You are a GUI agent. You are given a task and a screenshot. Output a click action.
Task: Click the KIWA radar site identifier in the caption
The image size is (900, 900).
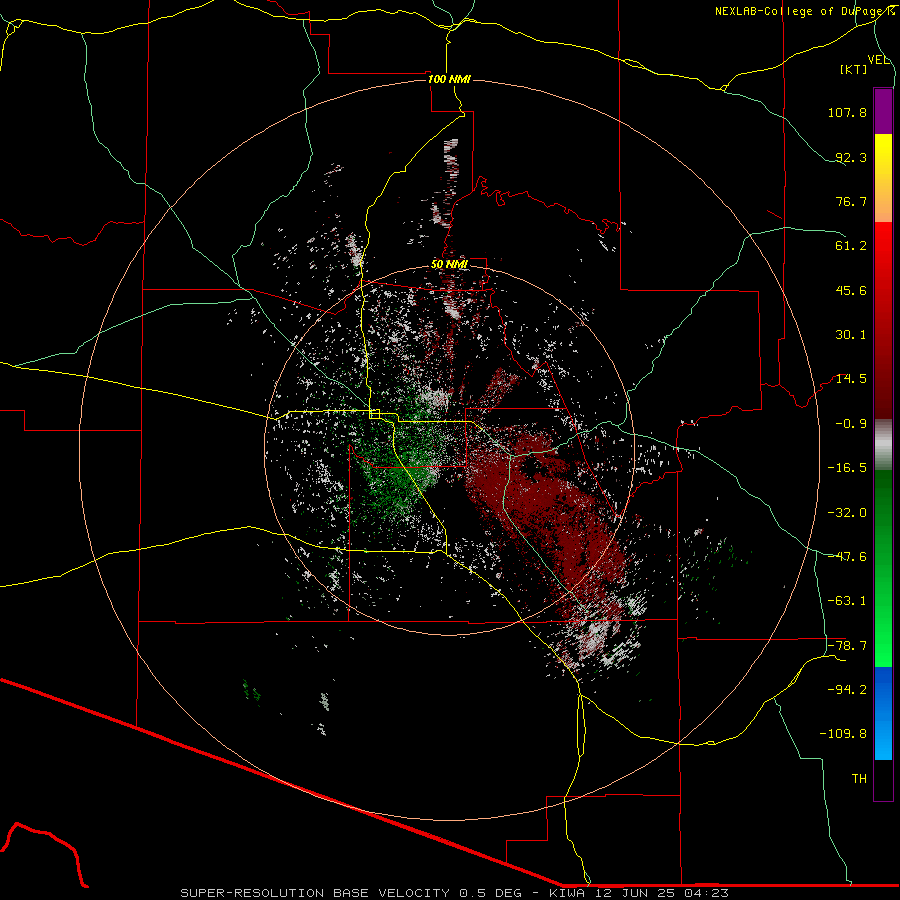(x=568, y=893)
